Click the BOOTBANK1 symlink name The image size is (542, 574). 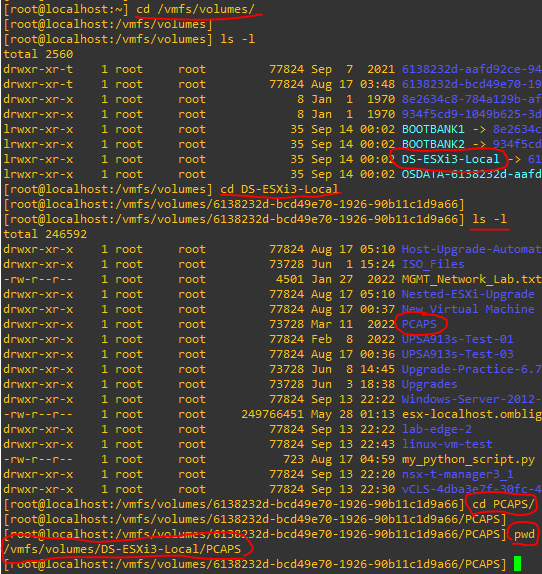click(x=433, y=129)
